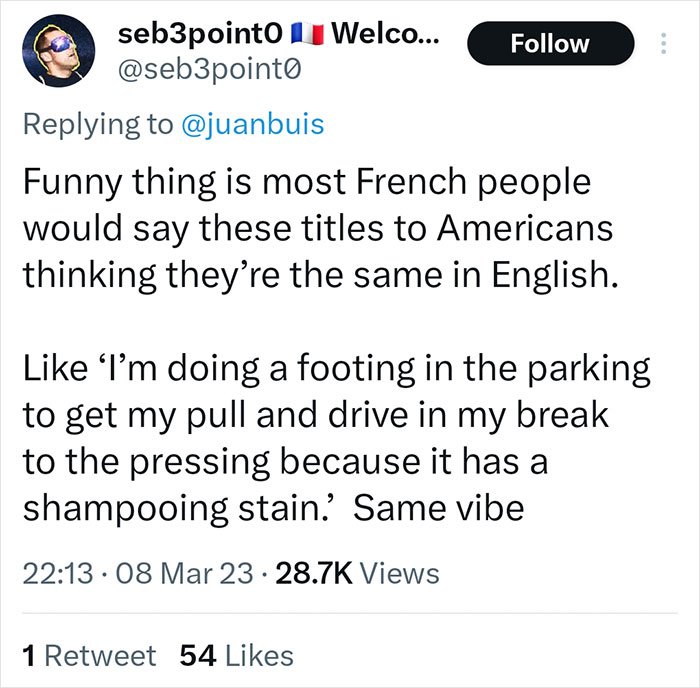Click the 'Same vibe' text at tweet end
700x688 pixels.
438,508
